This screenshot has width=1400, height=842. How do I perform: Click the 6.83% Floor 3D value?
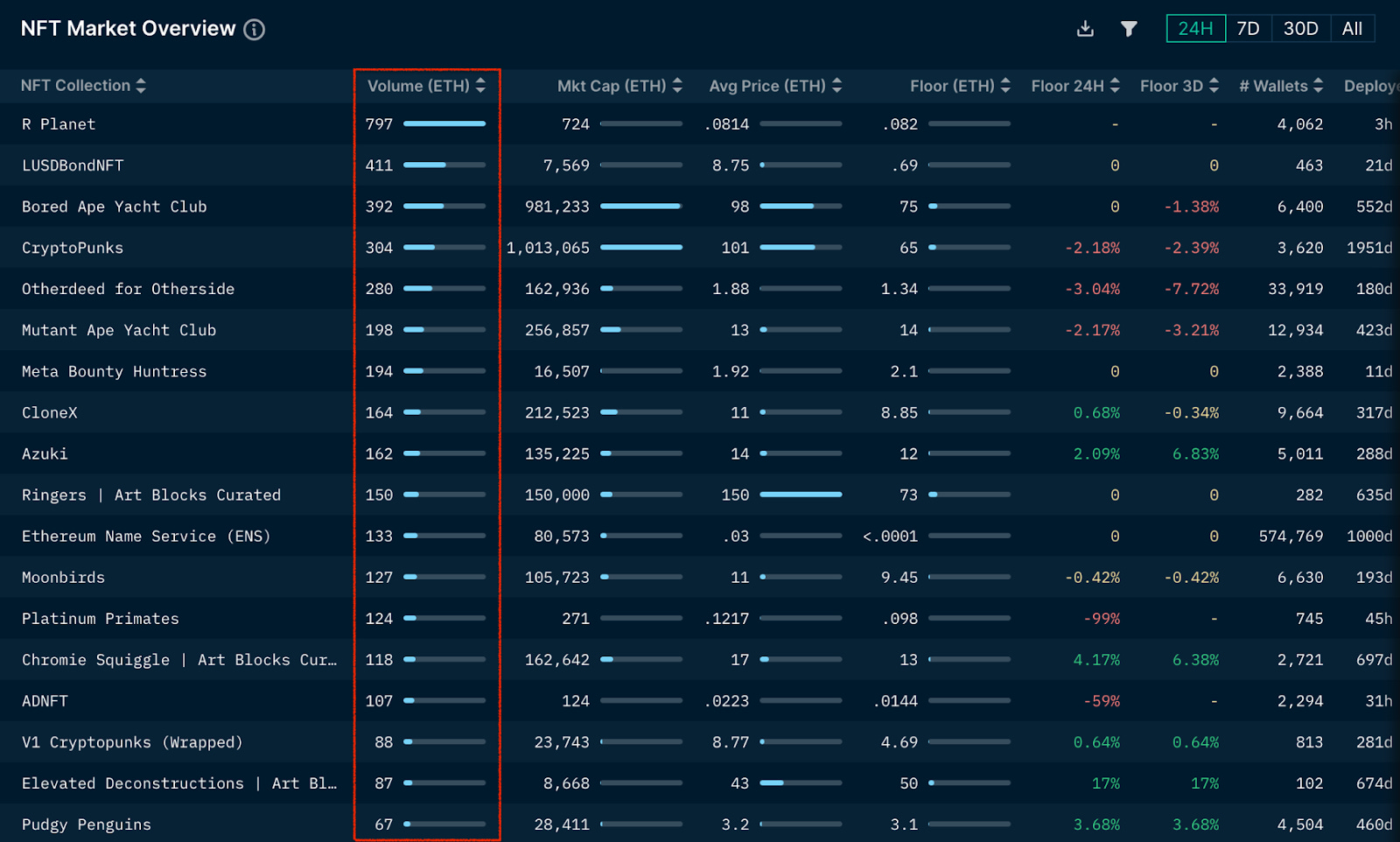pos(1195,453)
